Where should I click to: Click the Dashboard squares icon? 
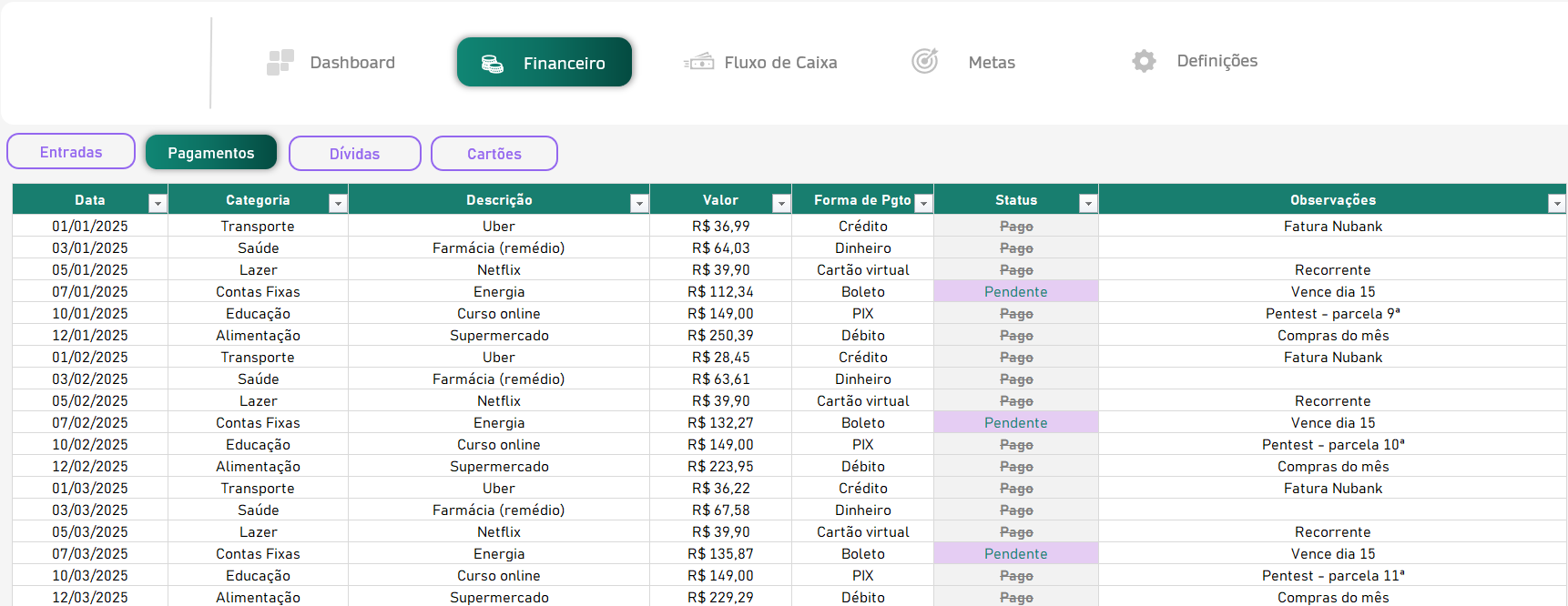pos(280,62)
